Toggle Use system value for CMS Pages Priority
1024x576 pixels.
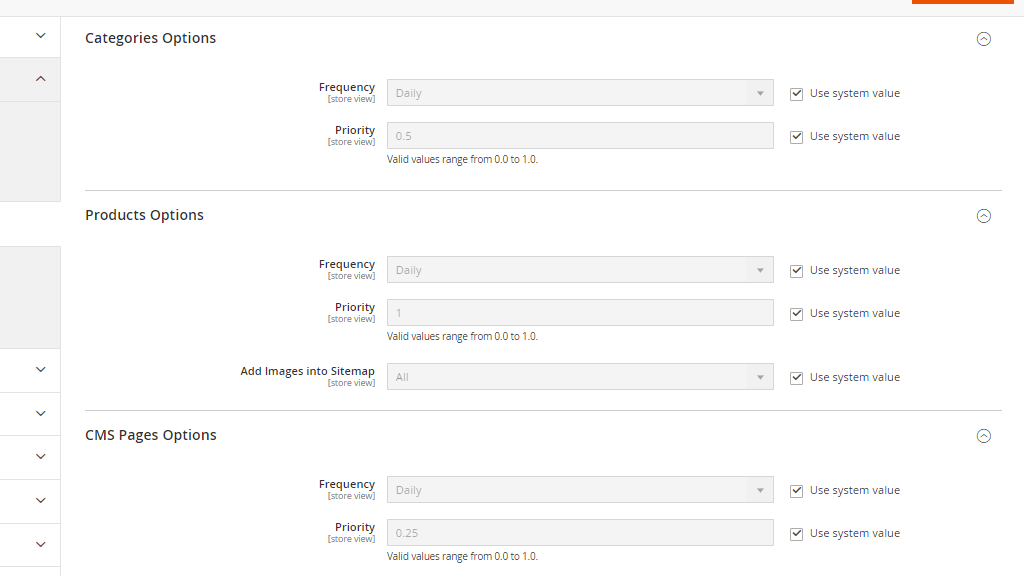click(x=796, y=533)
